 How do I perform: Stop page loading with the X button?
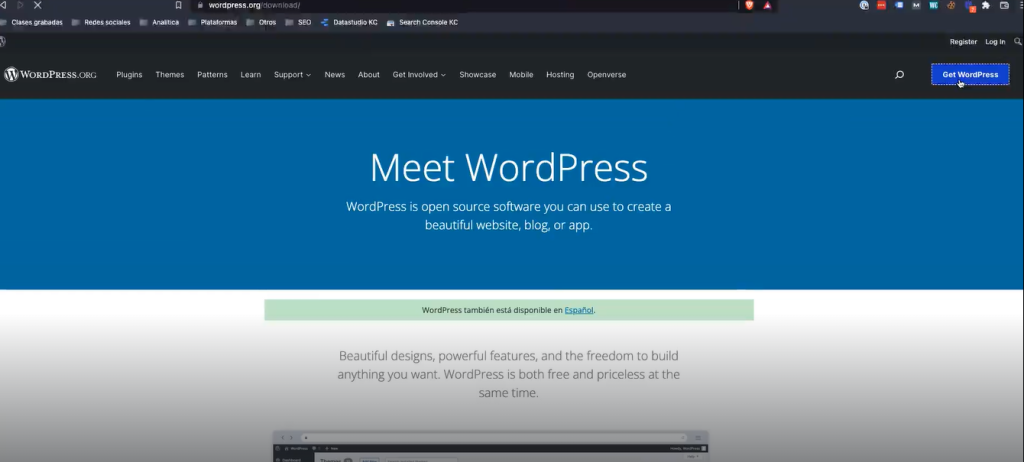pyautogui.click(x=37, y=5)
